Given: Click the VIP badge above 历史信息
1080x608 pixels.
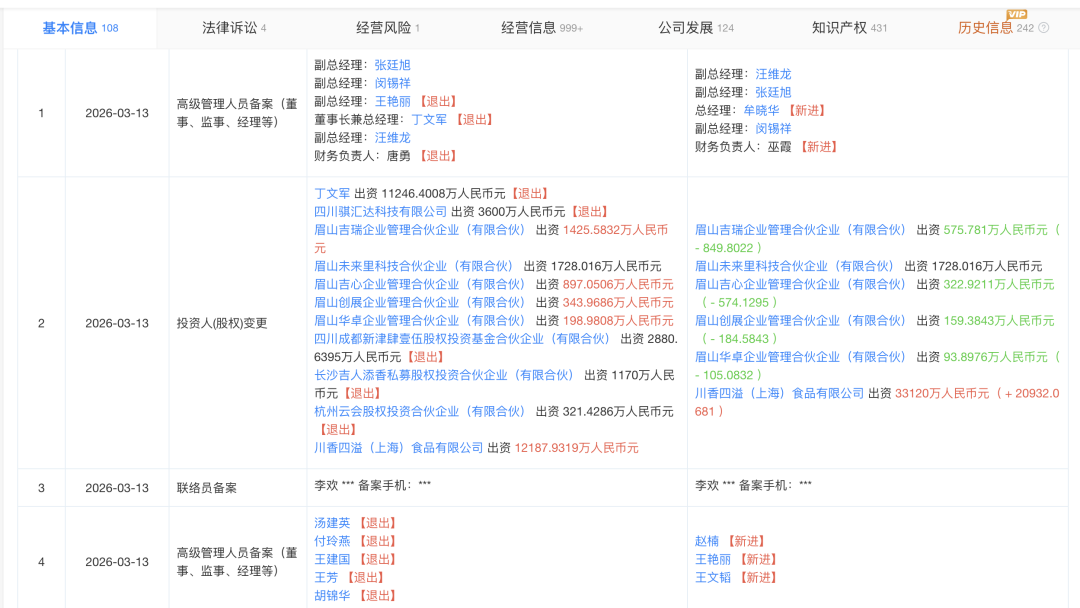Looking at the screenshot, I should coord(1017,14).
